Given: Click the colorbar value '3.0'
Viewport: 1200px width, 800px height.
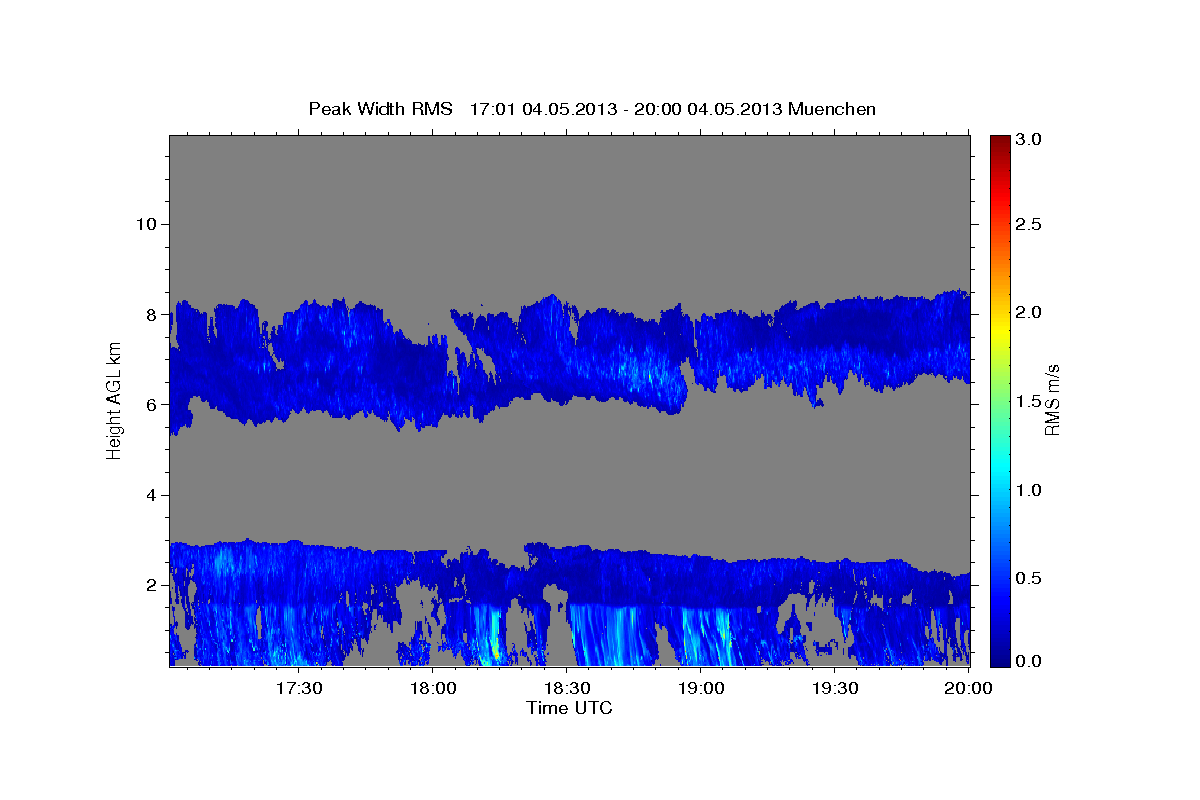Looking at the screenshot, I should tap(1029, 140).
